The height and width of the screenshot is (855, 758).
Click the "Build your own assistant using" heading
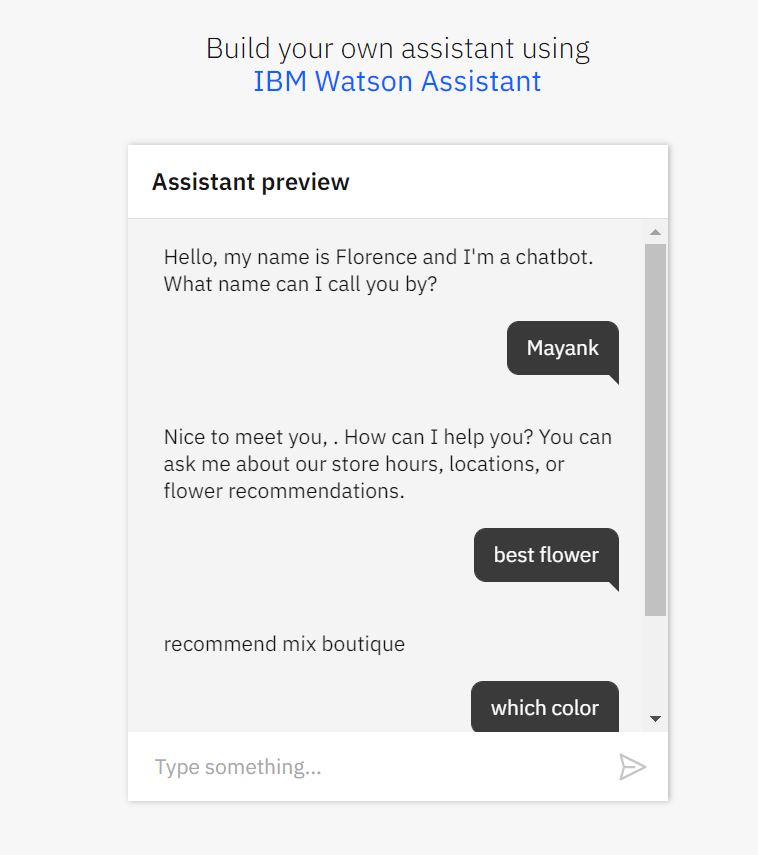click(397, 48)
